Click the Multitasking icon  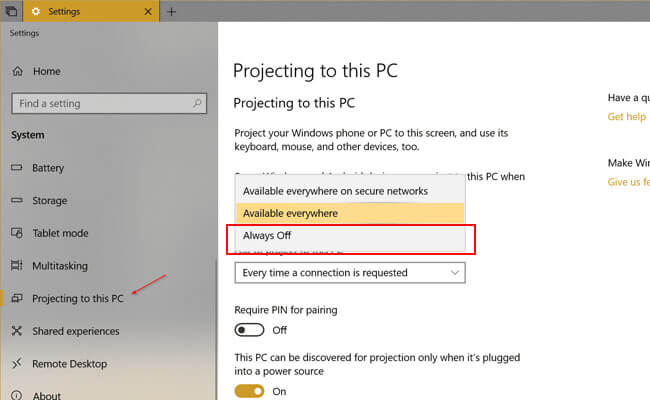(x=16, y=266)
